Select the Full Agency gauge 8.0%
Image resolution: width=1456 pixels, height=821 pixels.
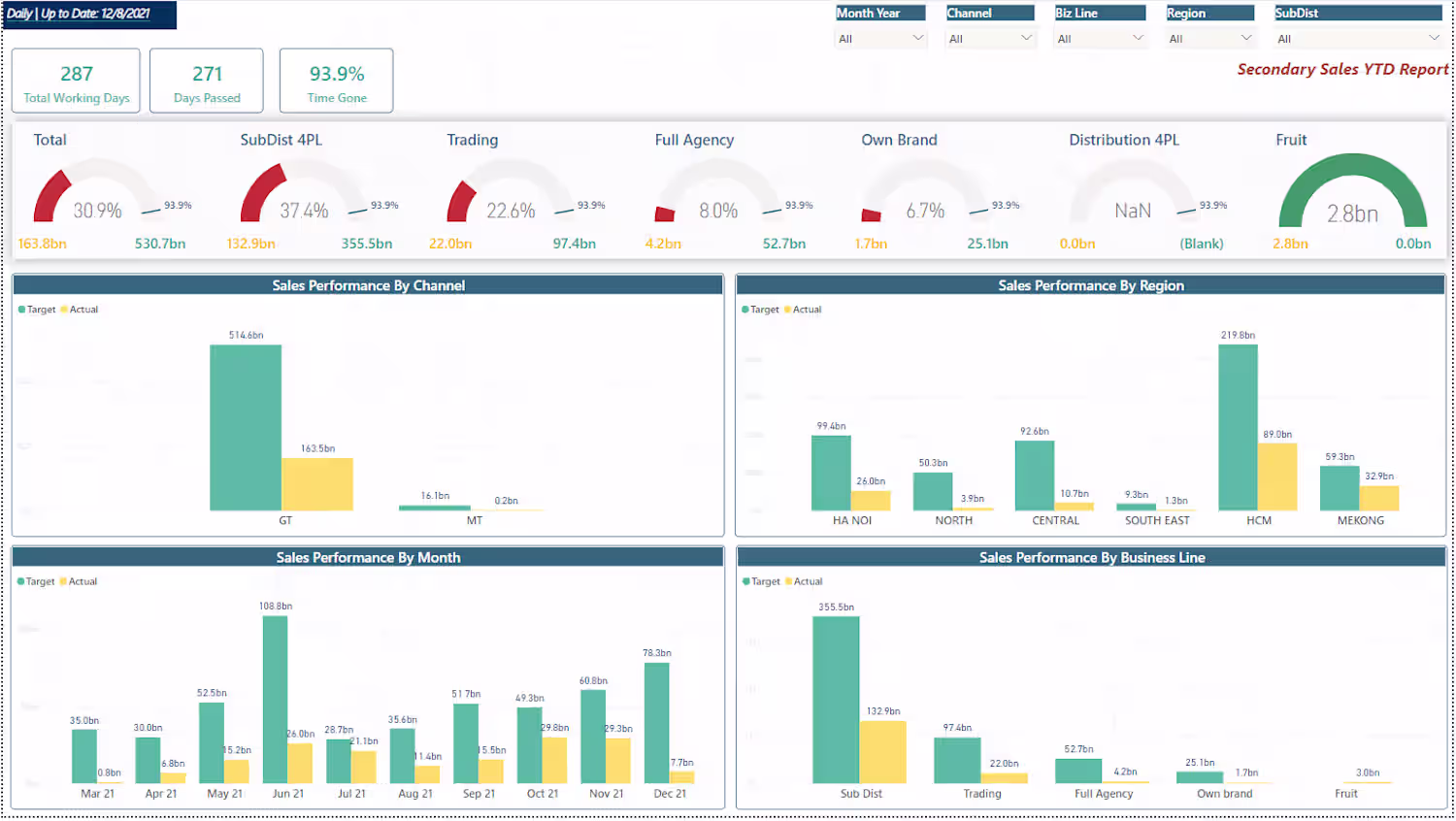click(718, 195)
